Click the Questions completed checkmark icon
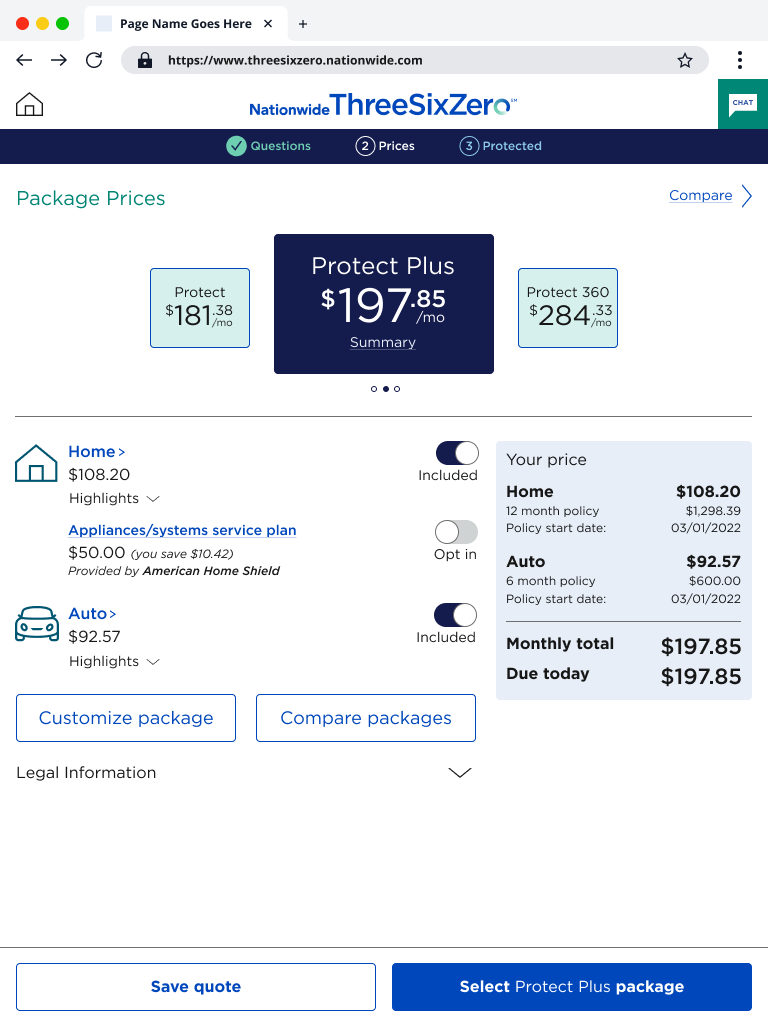 [x=236, y=146]
